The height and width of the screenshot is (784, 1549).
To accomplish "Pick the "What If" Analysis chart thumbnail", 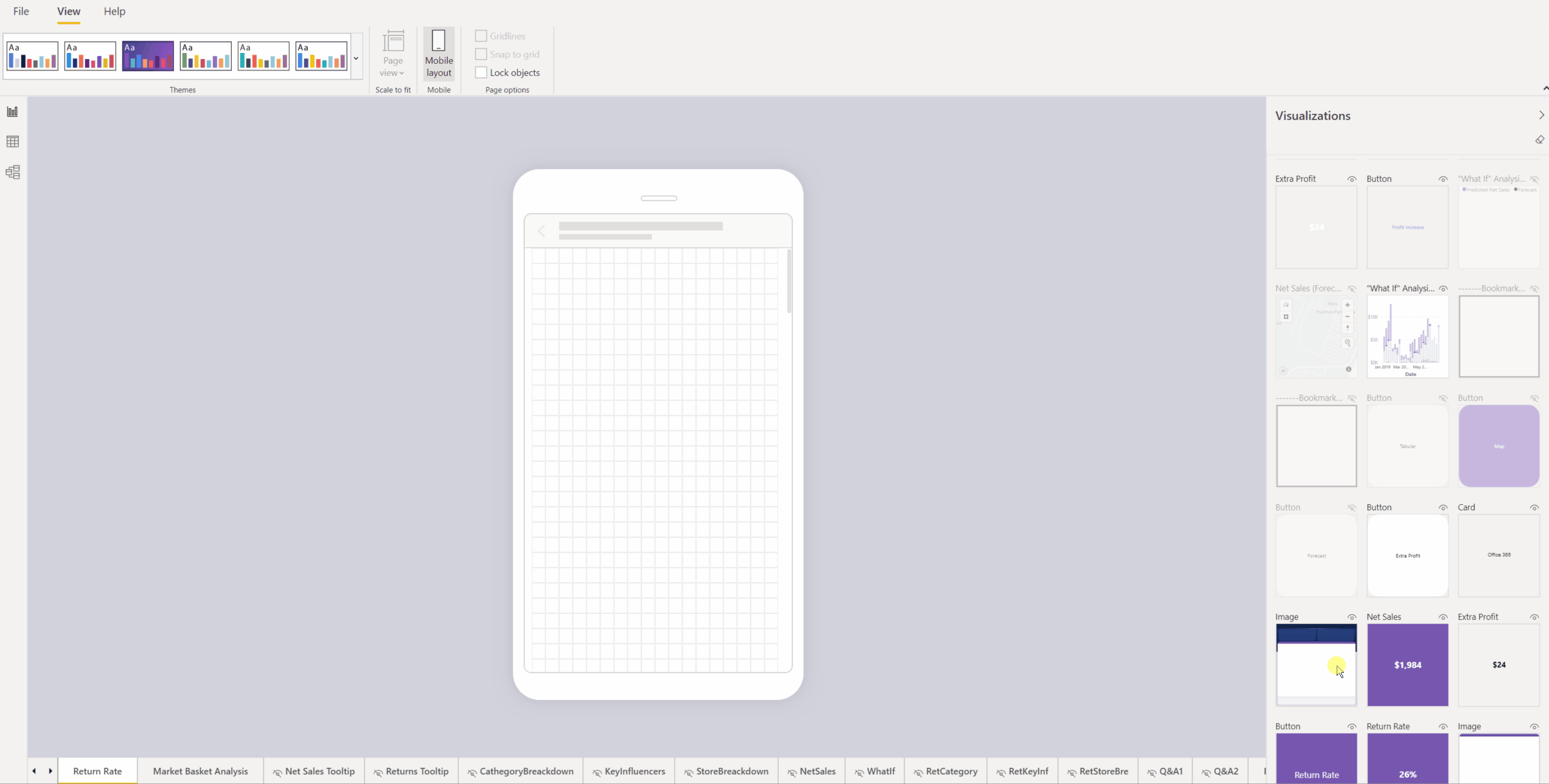I will tap(1407, 336).
